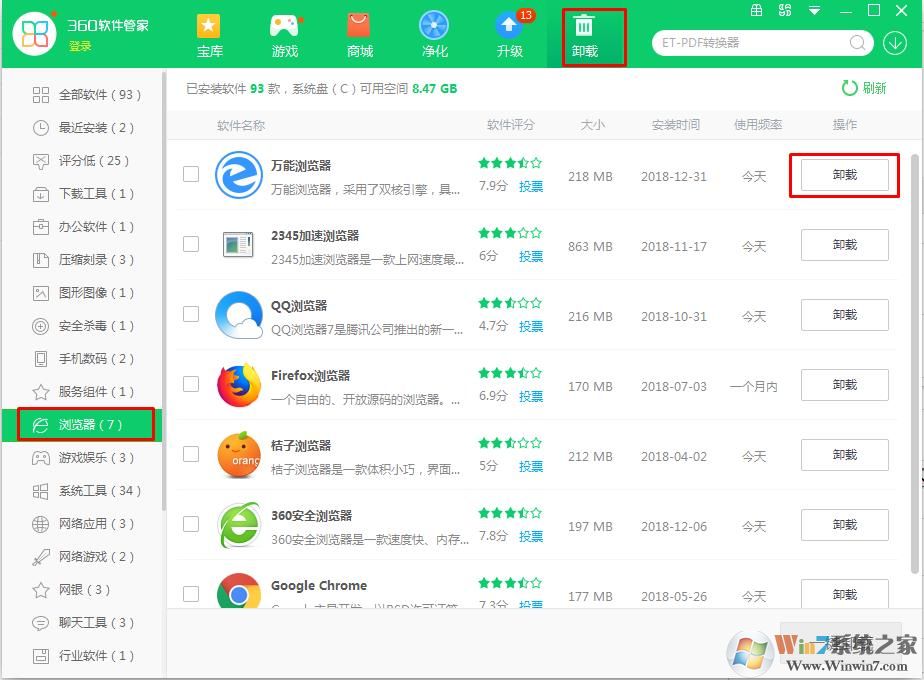This screenshot has width=924, height=680.
Task: Check the box for 万能浏览器
Action: pos(191,174)
